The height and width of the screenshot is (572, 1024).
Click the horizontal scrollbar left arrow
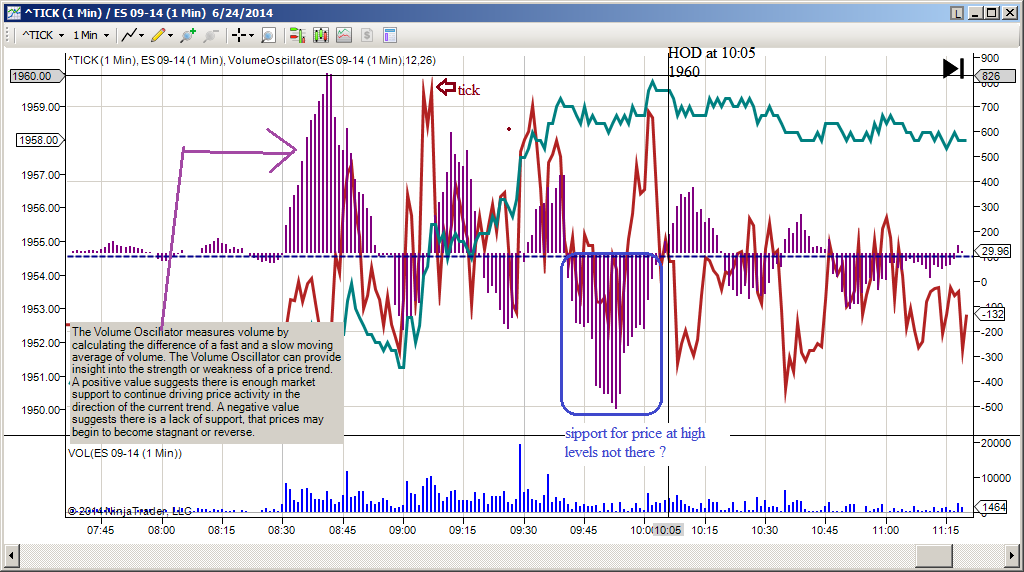[10, 556]
